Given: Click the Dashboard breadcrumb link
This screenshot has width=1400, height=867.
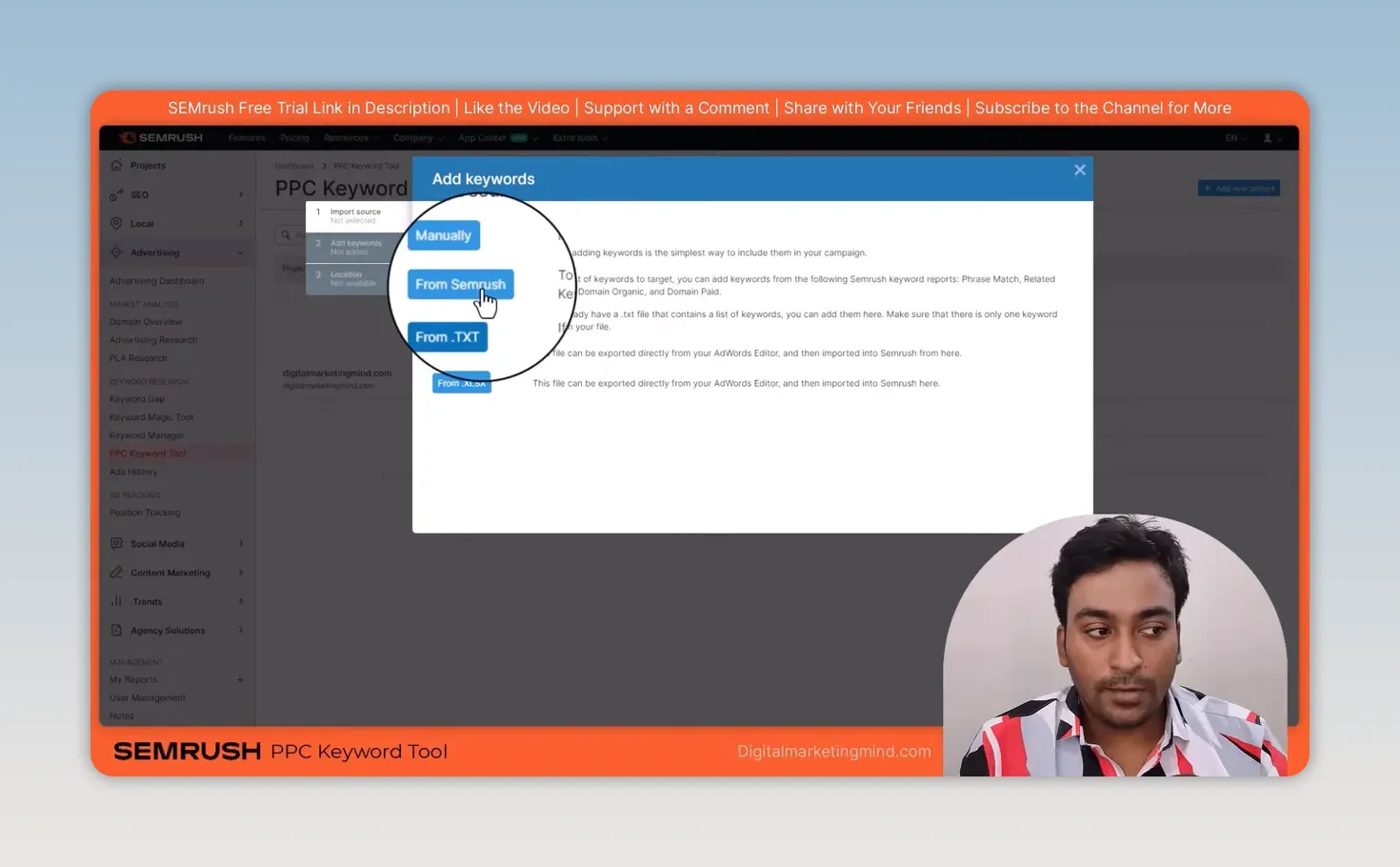Looking at the screenshot, I should (x=294, y=166).
